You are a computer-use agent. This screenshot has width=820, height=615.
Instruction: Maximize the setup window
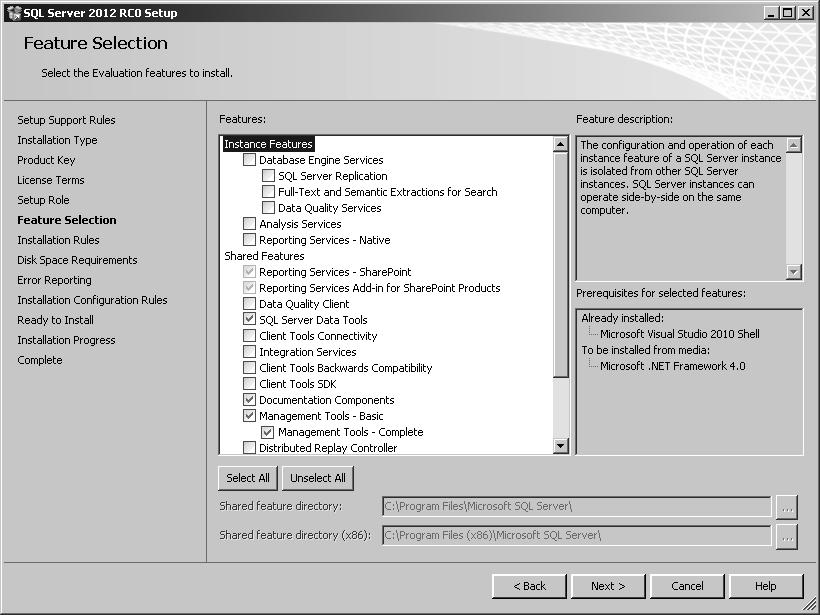point(787,13)
